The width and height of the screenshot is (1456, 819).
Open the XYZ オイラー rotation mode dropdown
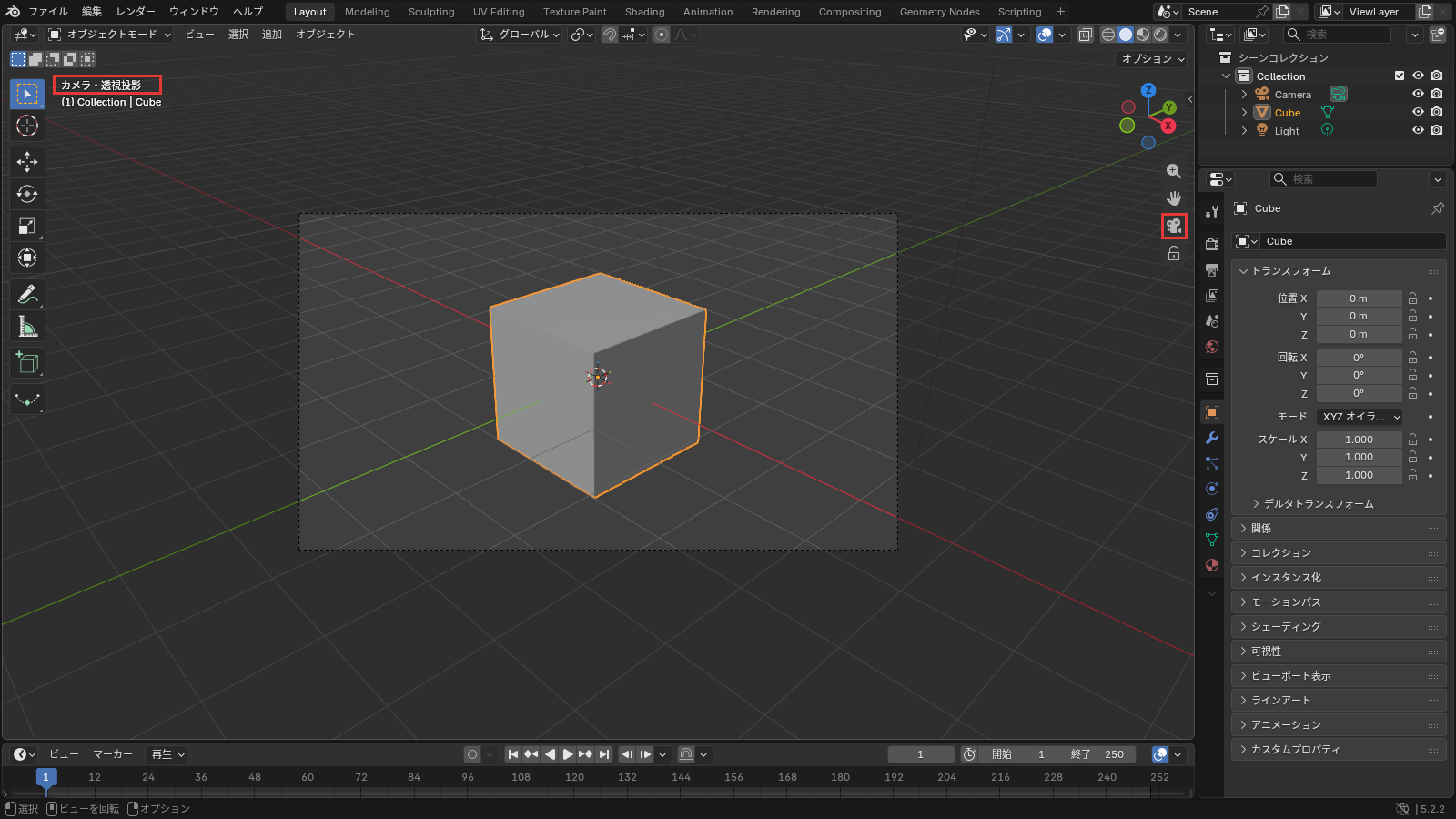click(1360, 417)
